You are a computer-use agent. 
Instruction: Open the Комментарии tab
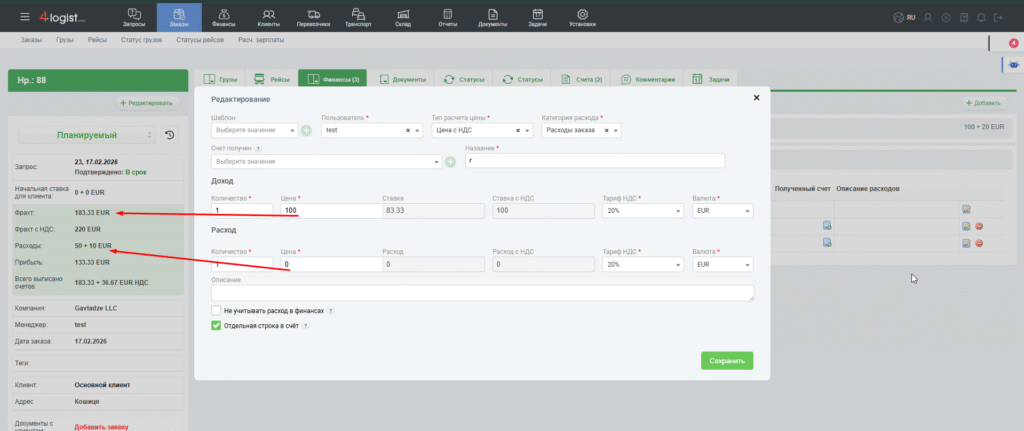point(648,79)
